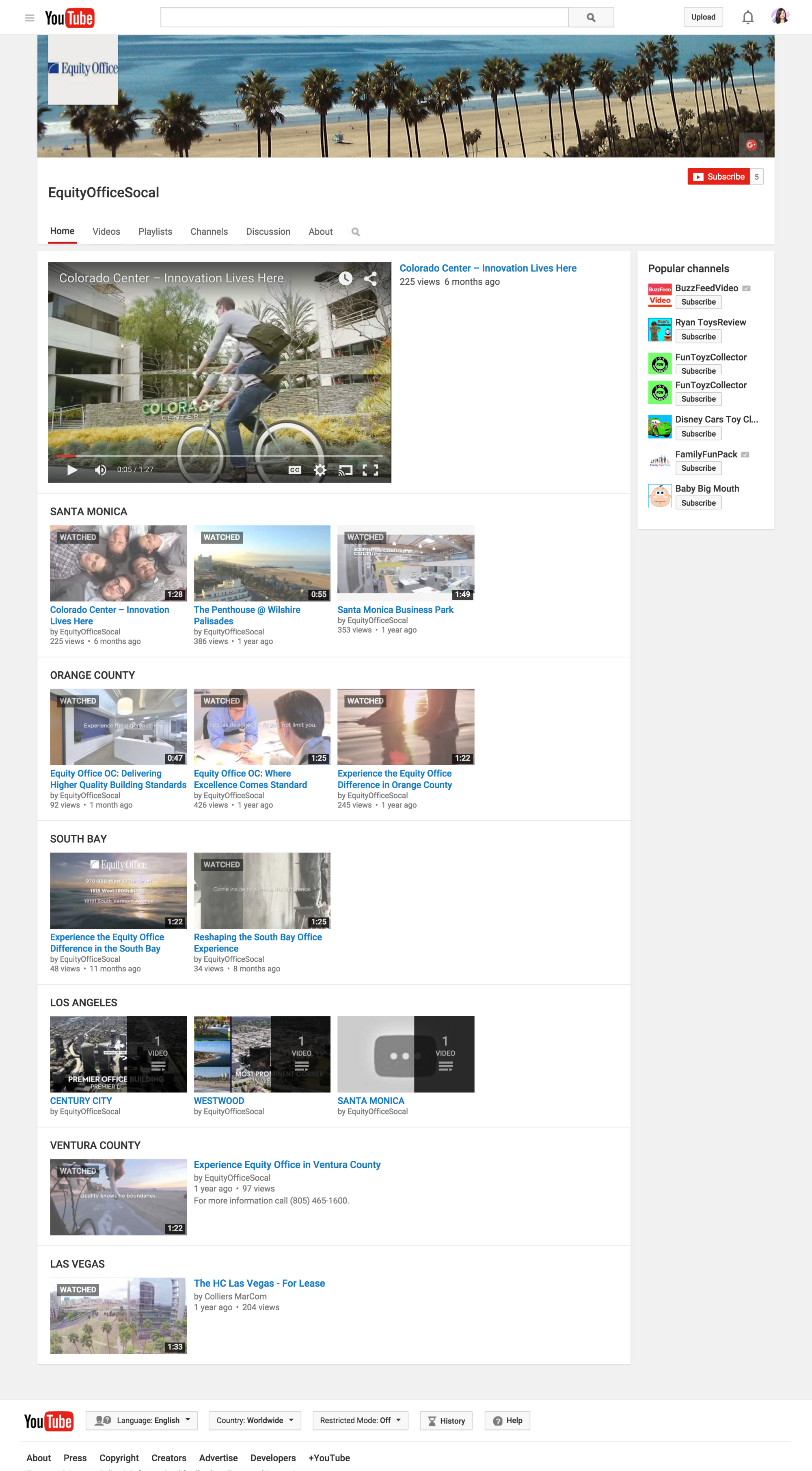Screen dimensions: 812x1471
Task: Open the SANTA MONICA section heading
Action: [89, 512]
